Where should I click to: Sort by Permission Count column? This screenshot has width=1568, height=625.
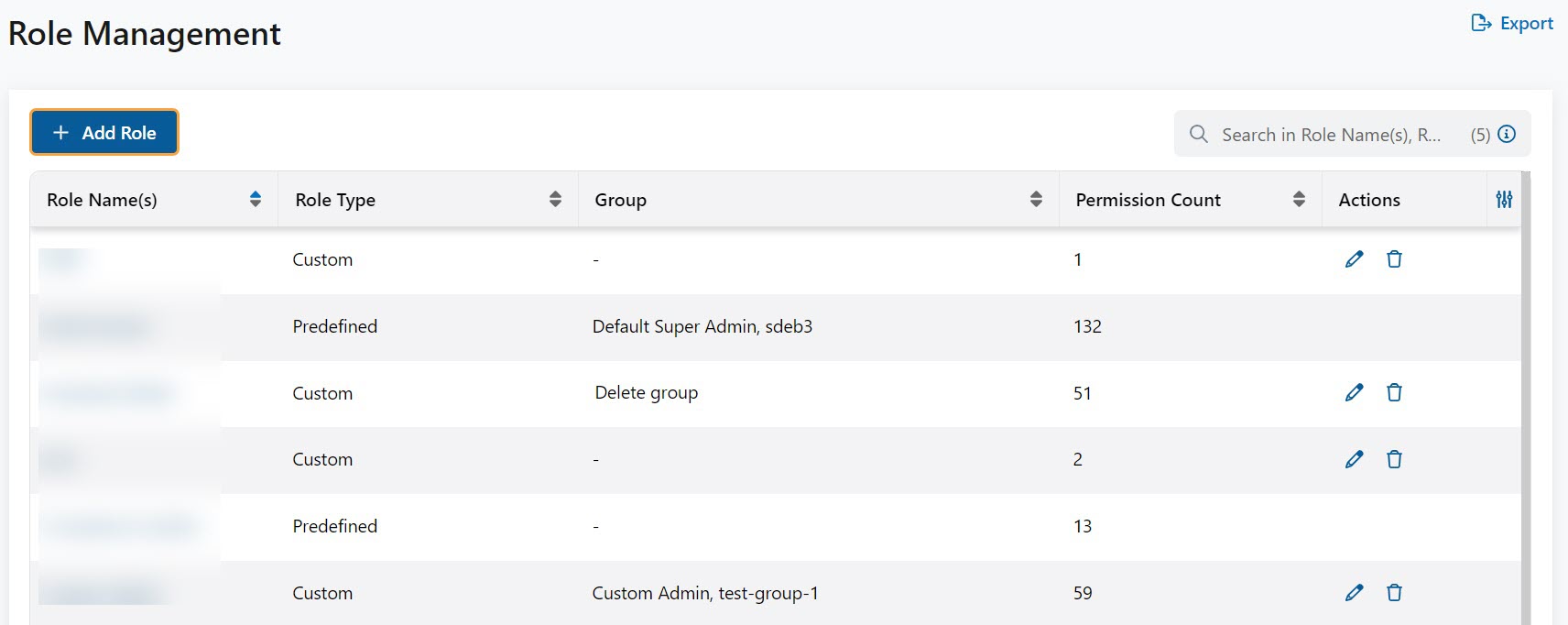coord(1299,200)
